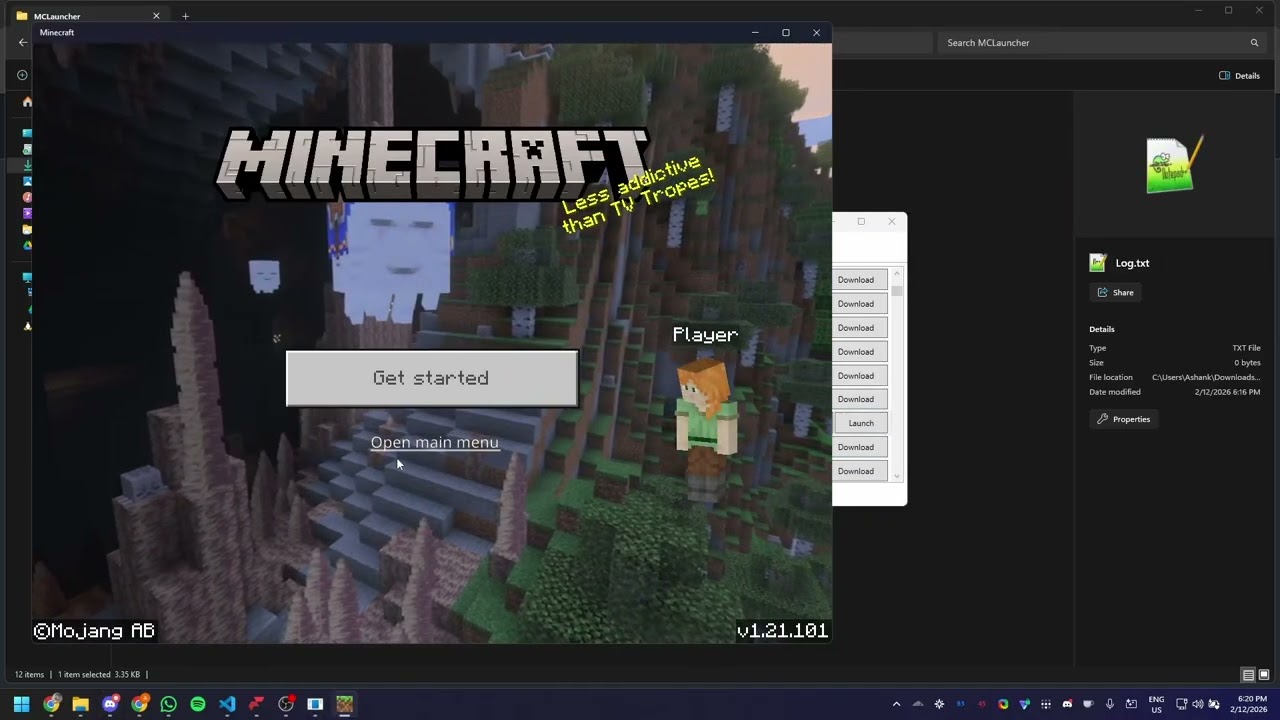Go back using File Explorer's back arrow

(x=23, y=43)
